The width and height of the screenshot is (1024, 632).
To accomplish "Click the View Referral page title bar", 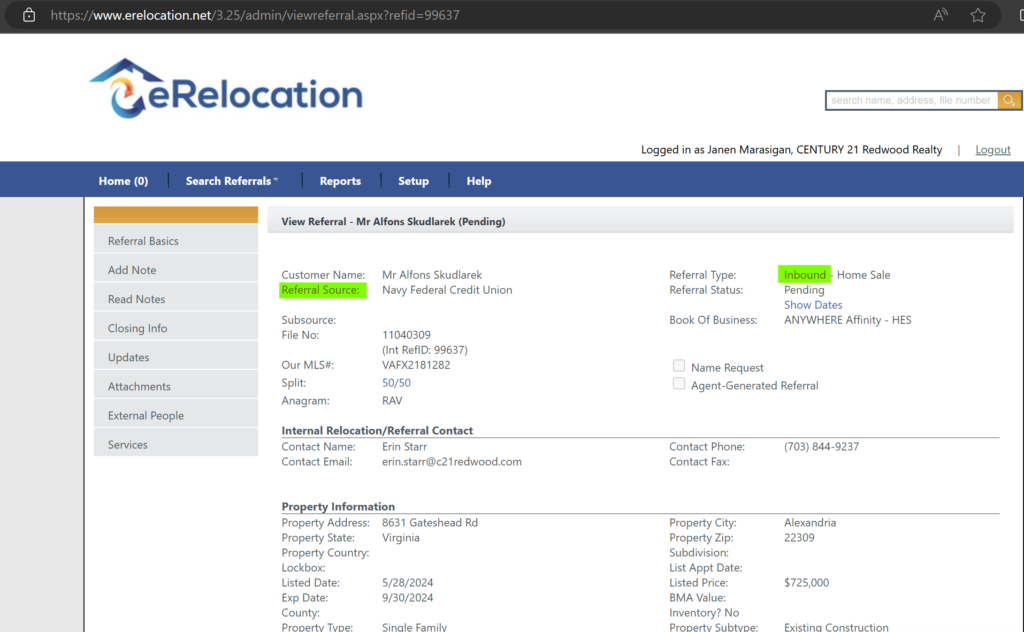I will click(640, 221).
